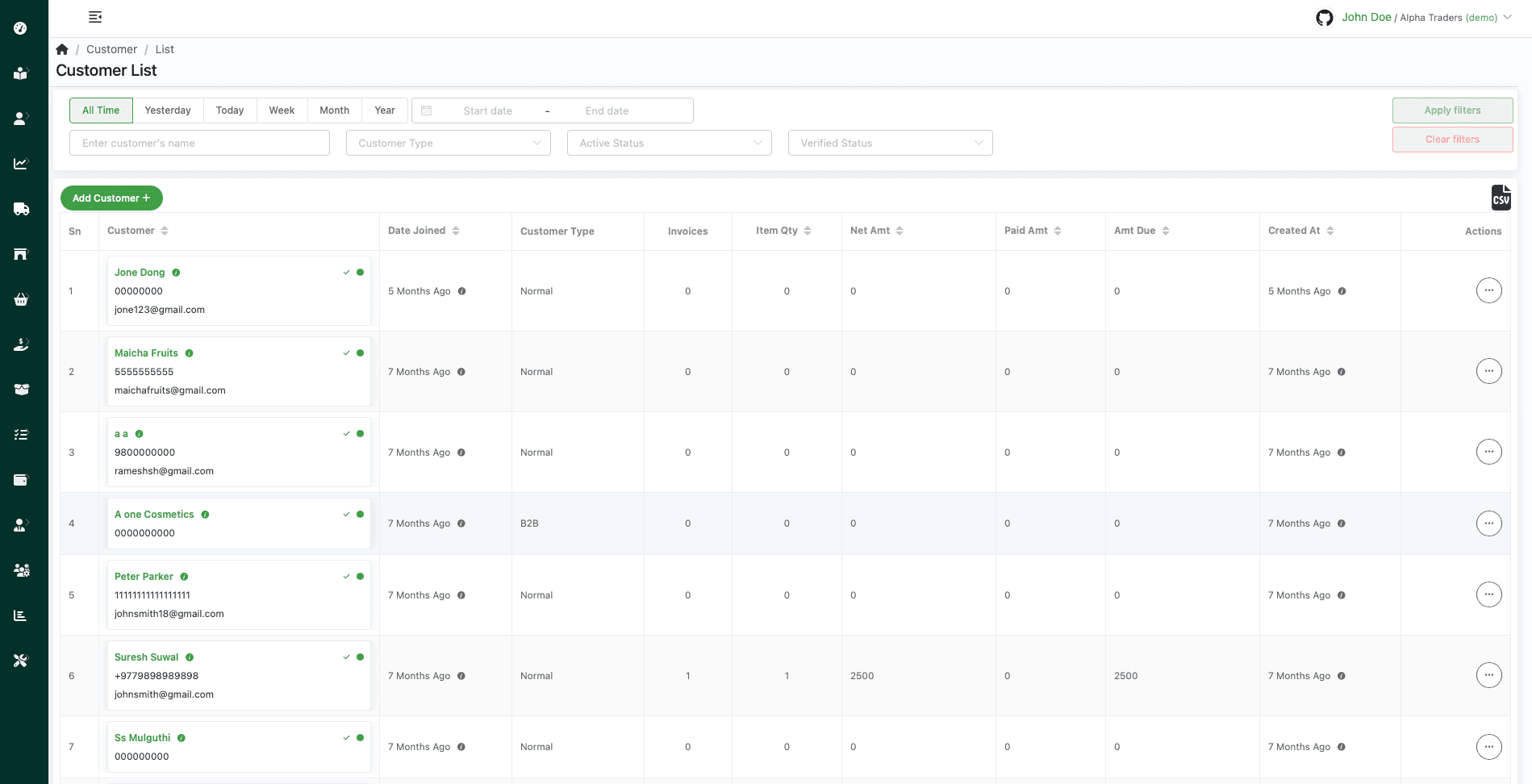Open the tools wrench sidebar icon
Viewport: 1532px width, 784px height.
(x=21, y=661)
